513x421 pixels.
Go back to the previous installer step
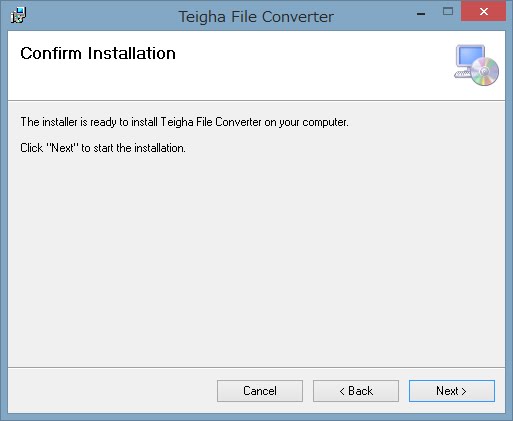[356, 391]
